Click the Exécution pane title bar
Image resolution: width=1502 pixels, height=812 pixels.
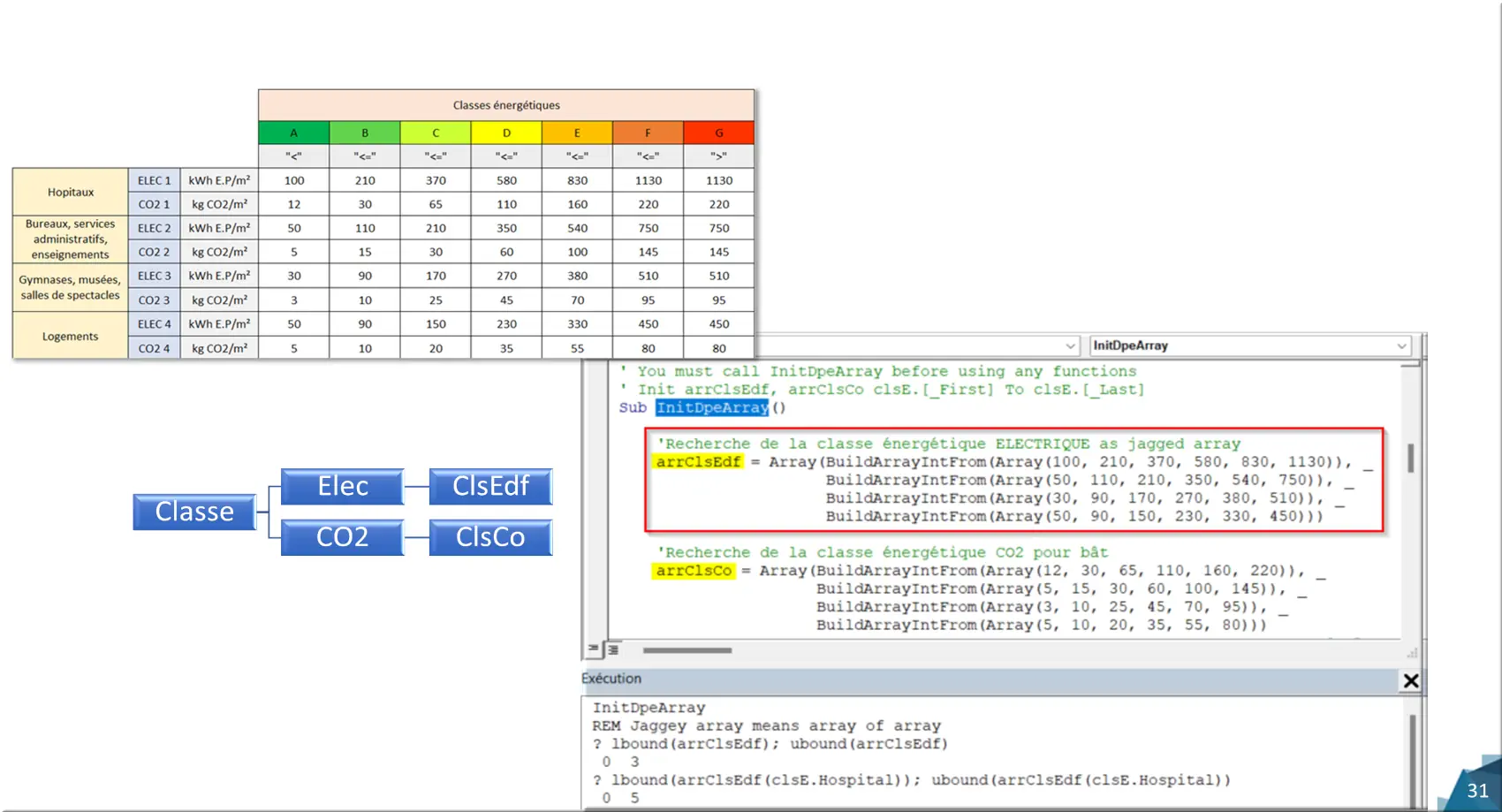(x=990, y=679)
